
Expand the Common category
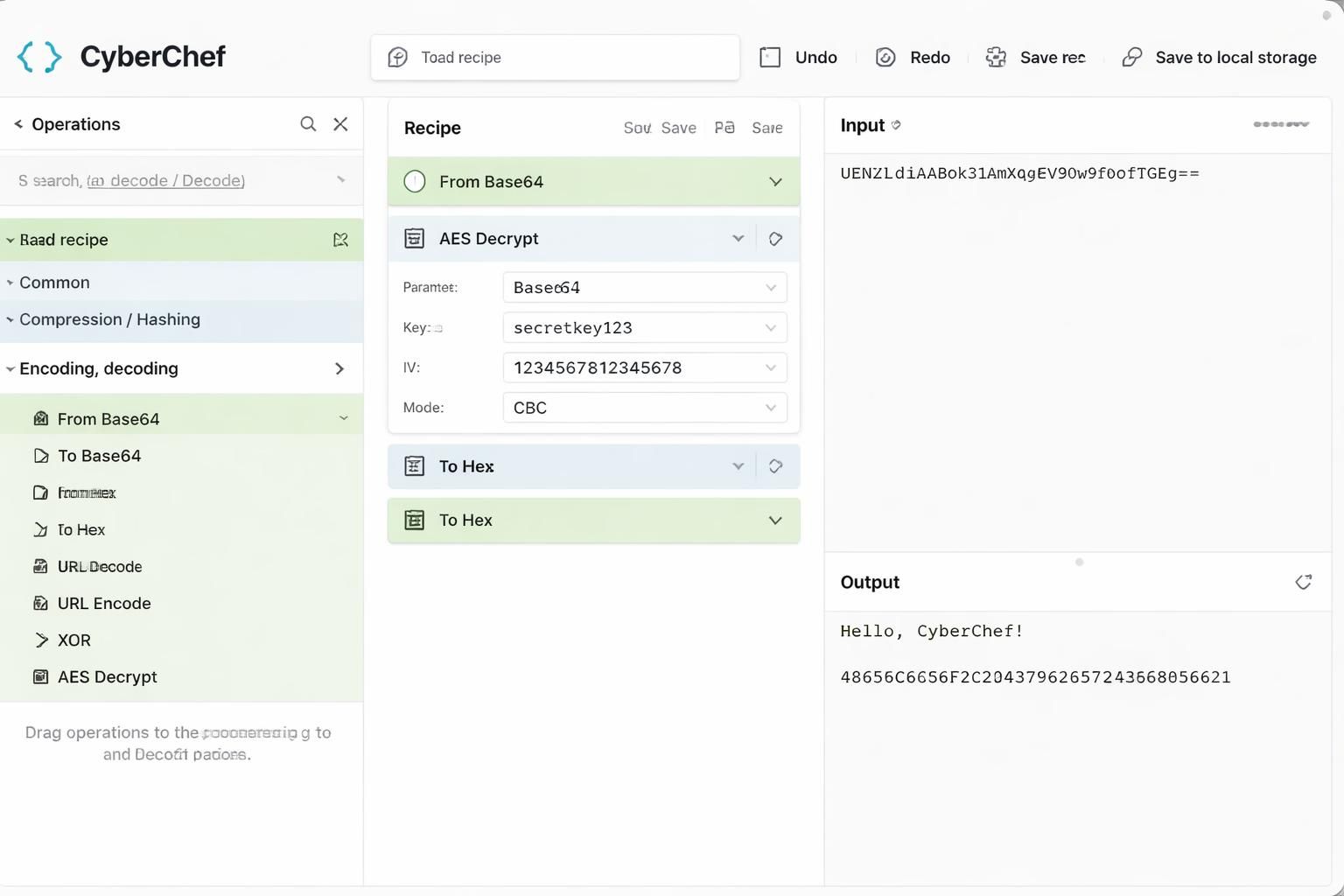point(181,283)
